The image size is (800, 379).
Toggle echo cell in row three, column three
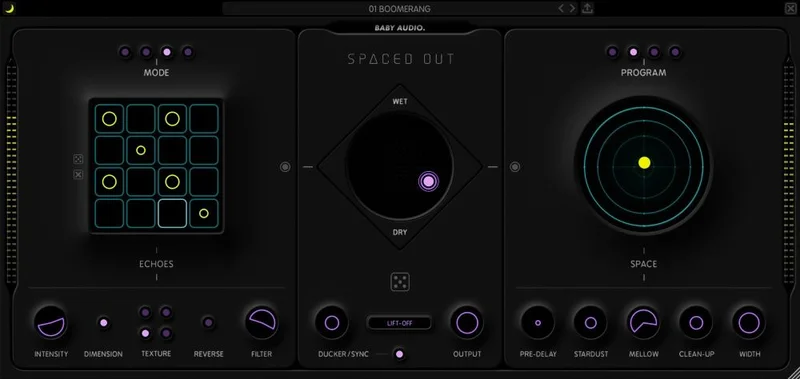(172, 182)
